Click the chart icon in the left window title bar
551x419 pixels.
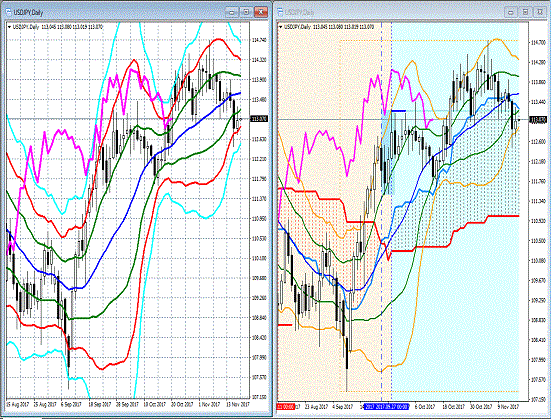click(x=8, y=12)
